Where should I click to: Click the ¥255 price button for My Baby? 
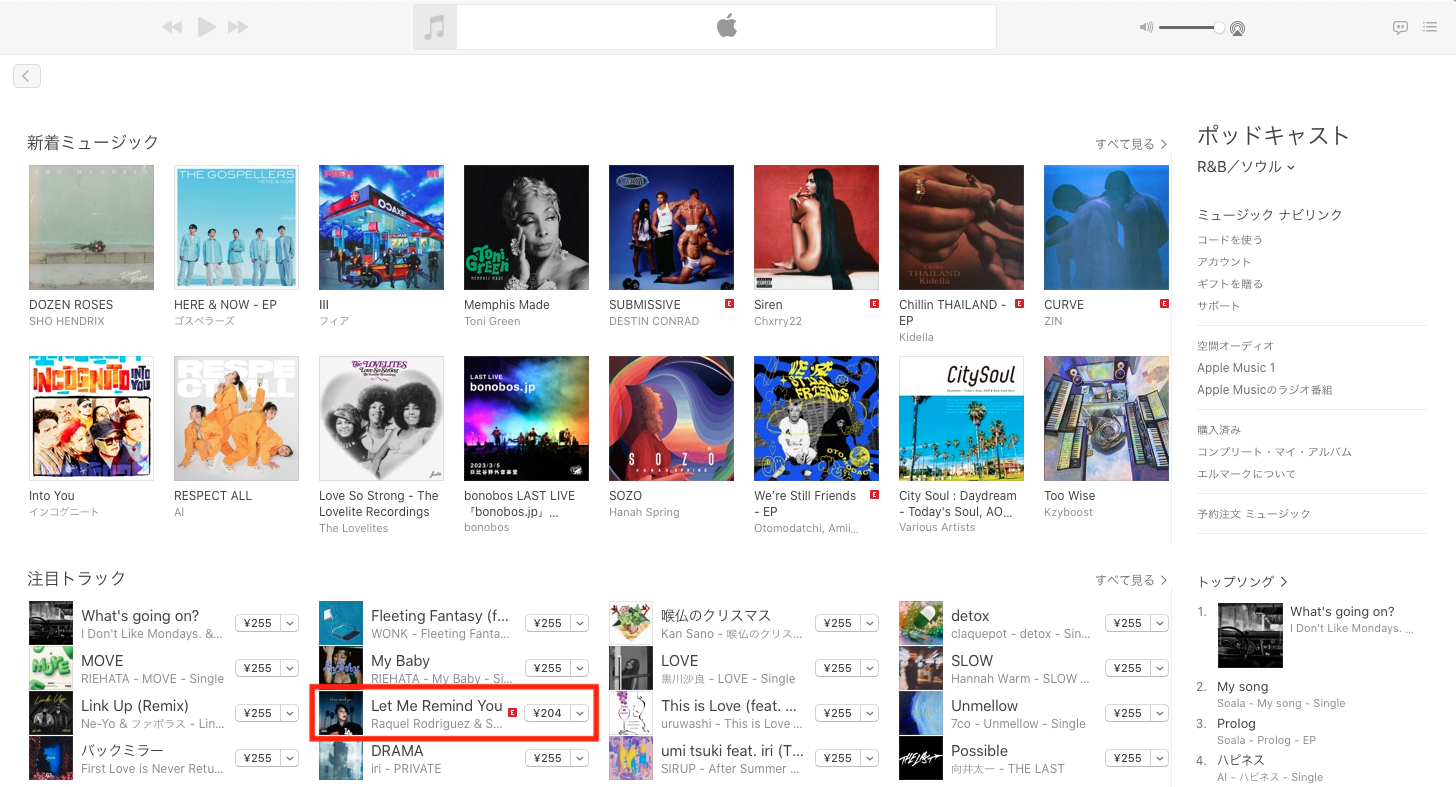(x=548, y=668)
